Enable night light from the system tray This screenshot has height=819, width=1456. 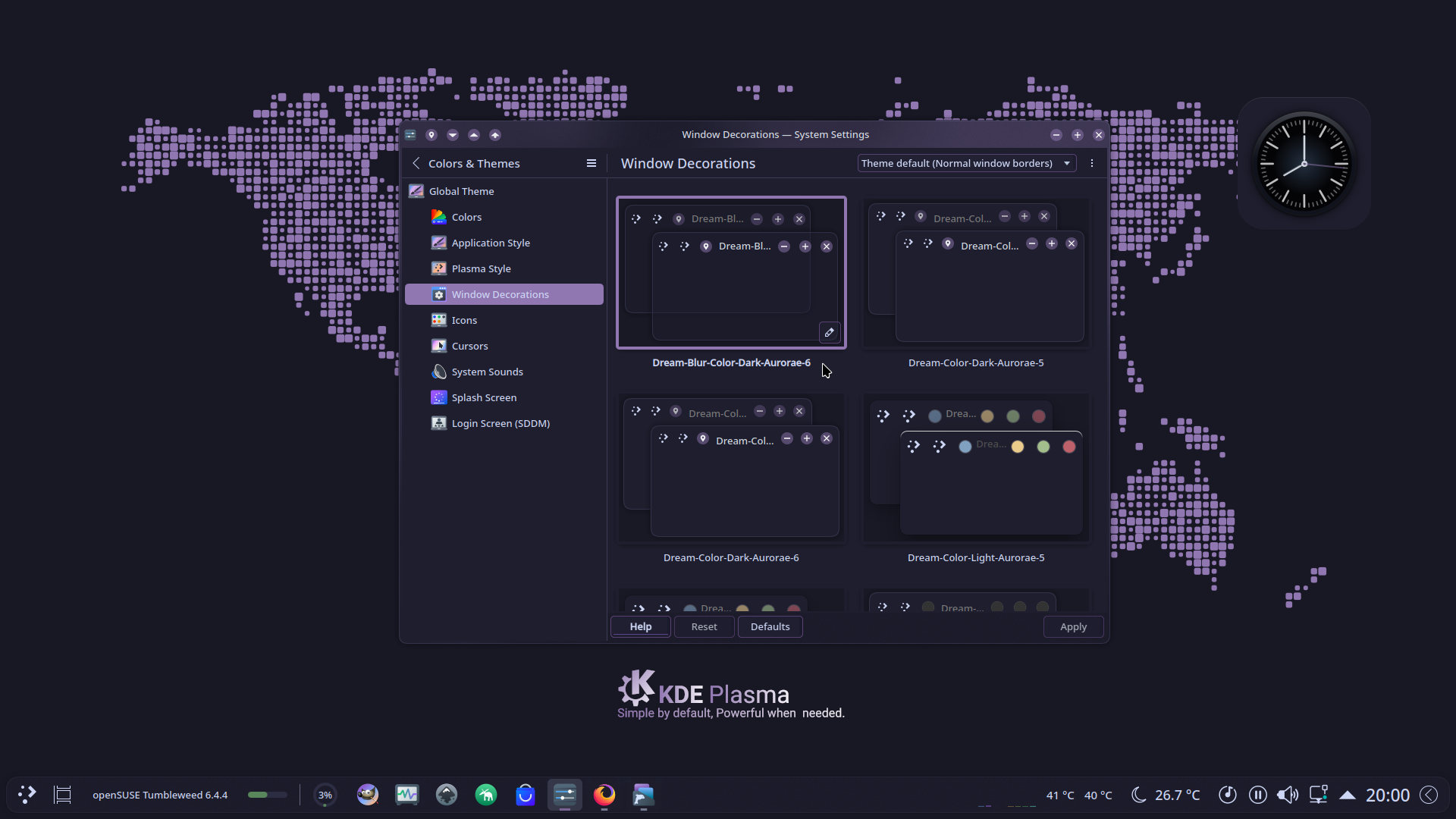click(1138, 794)
